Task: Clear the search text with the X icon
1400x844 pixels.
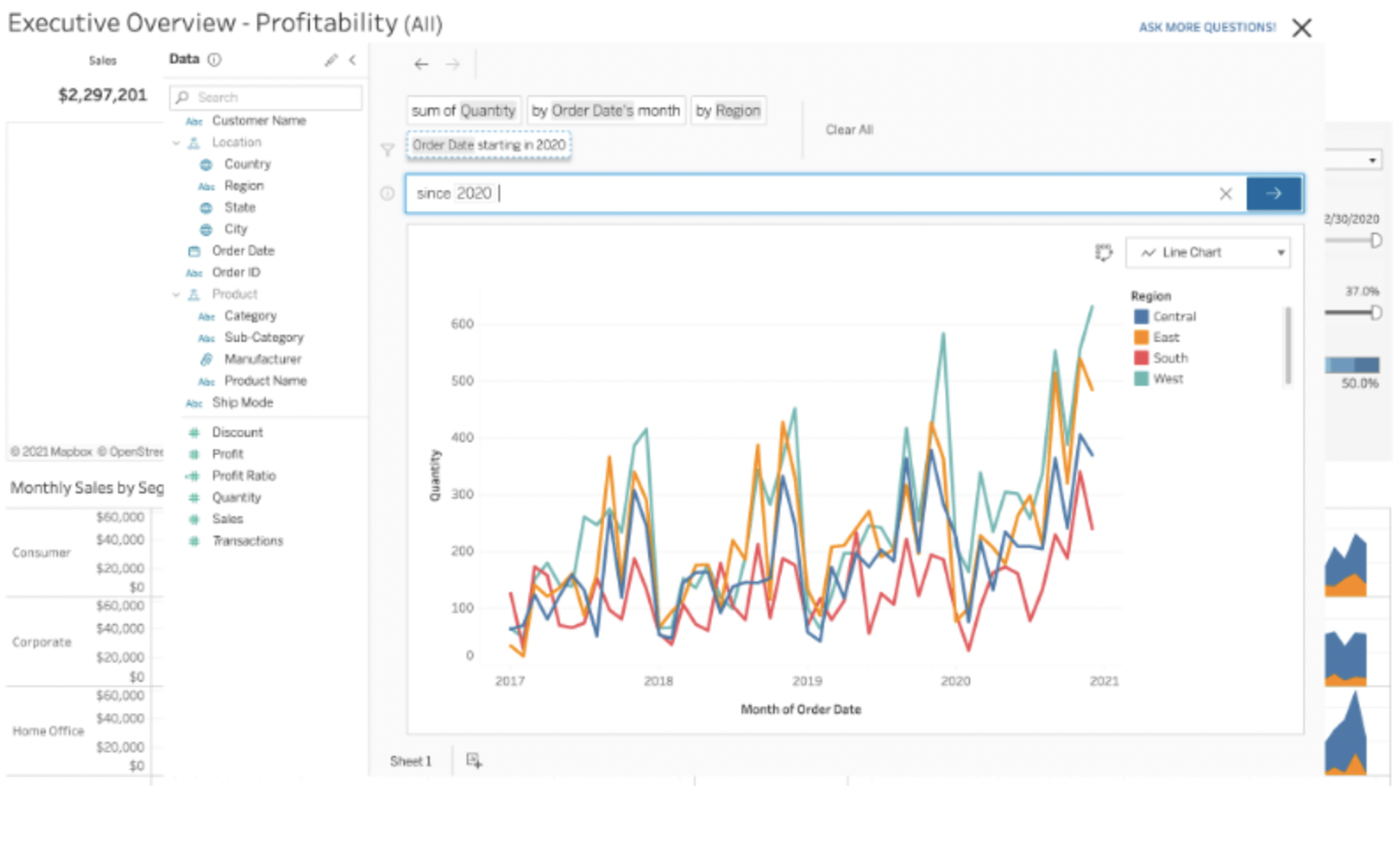Action: (x=1225, y=193)
